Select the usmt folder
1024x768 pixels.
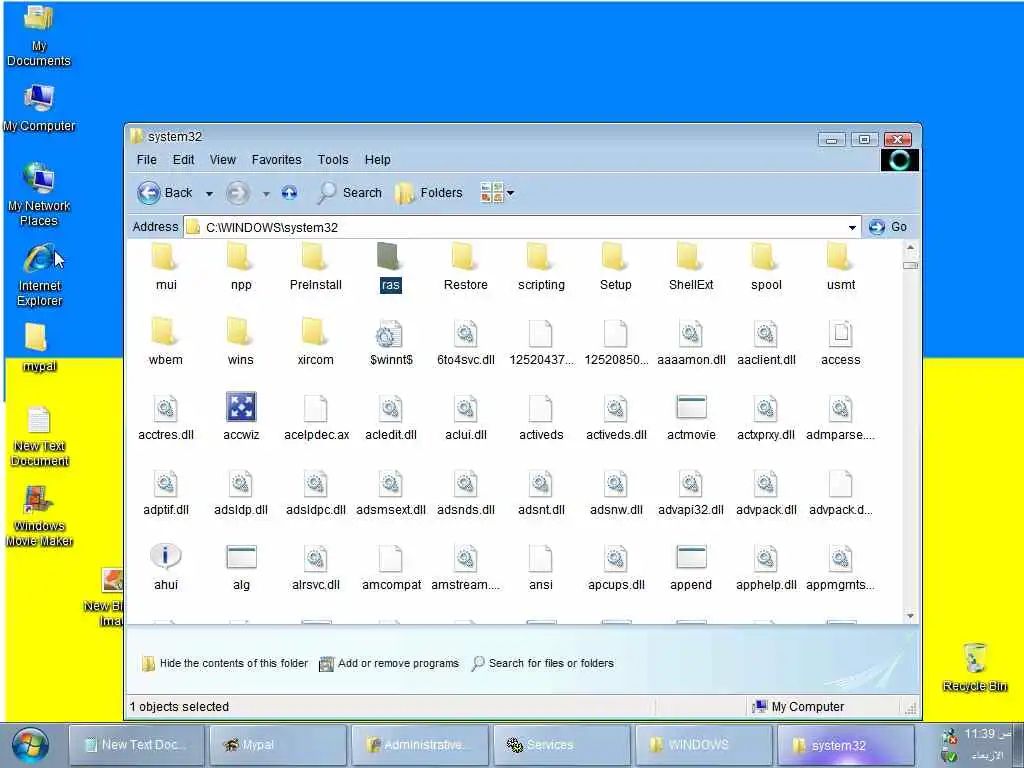(840, 268)
